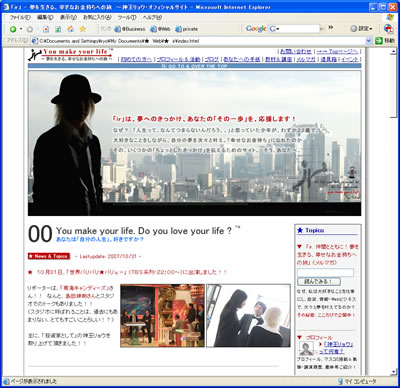Open the ツール(T) menu
The height and width of the screenshot is (388, 400).
pyautogui.click(x=127, y=17)
